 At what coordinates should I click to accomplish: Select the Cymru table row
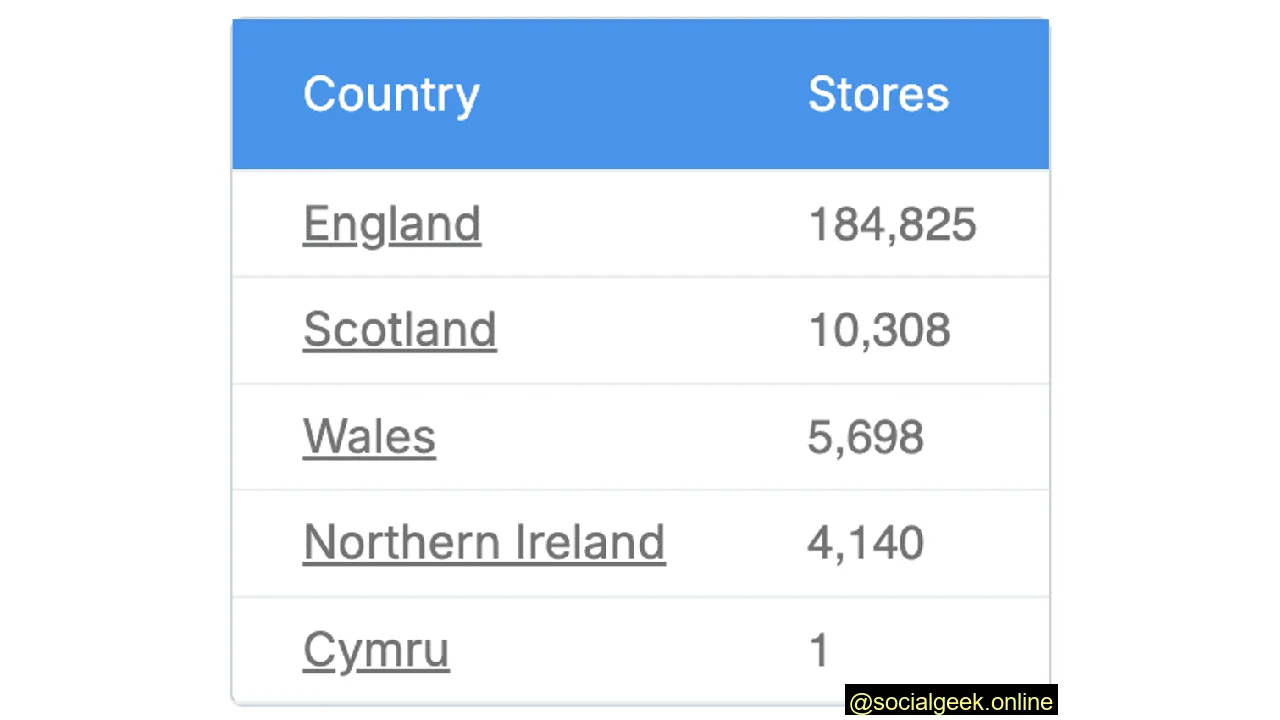tap(640, 649)
